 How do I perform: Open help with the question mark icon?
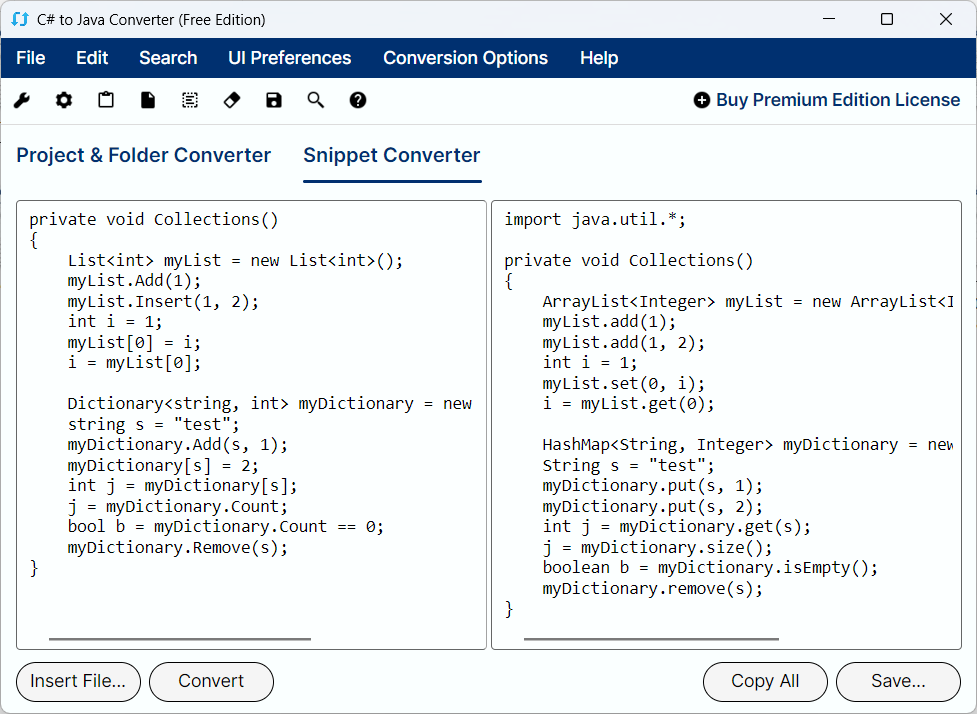358,100
